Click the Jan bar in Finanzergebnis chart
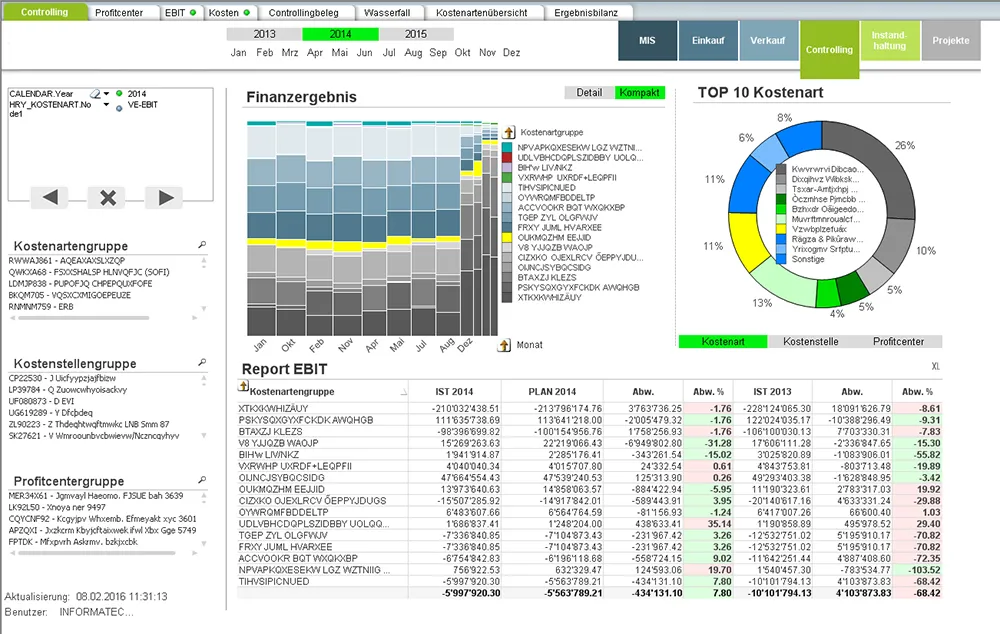Viewport: 1000px width, 634px height. 261,228
